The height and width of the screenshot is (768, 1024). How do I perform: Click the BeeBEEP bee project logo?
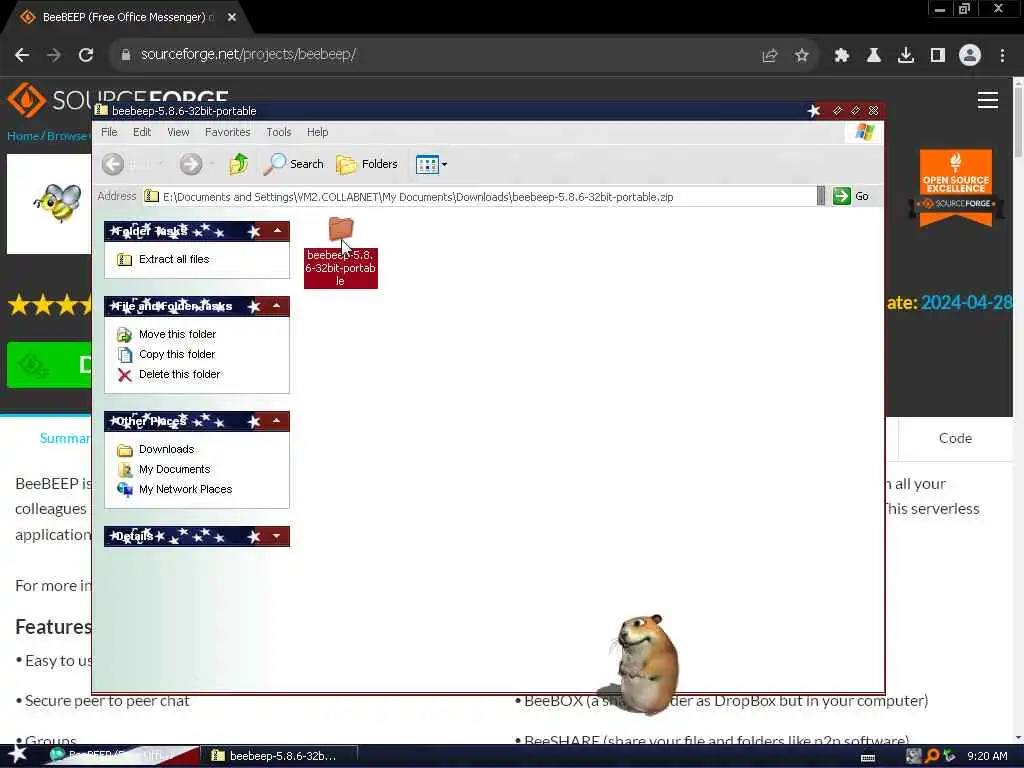(x=58, y=202)
